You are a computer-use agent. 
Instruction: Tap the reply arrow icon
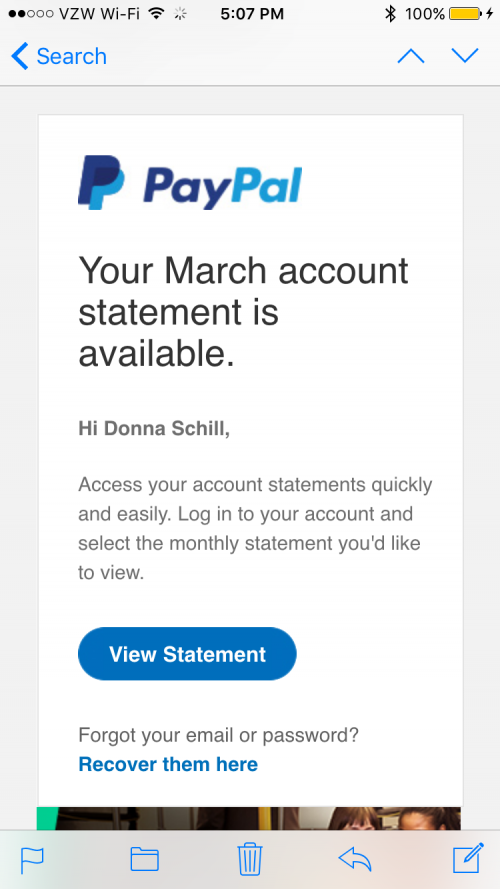click(x=355, y=859)
